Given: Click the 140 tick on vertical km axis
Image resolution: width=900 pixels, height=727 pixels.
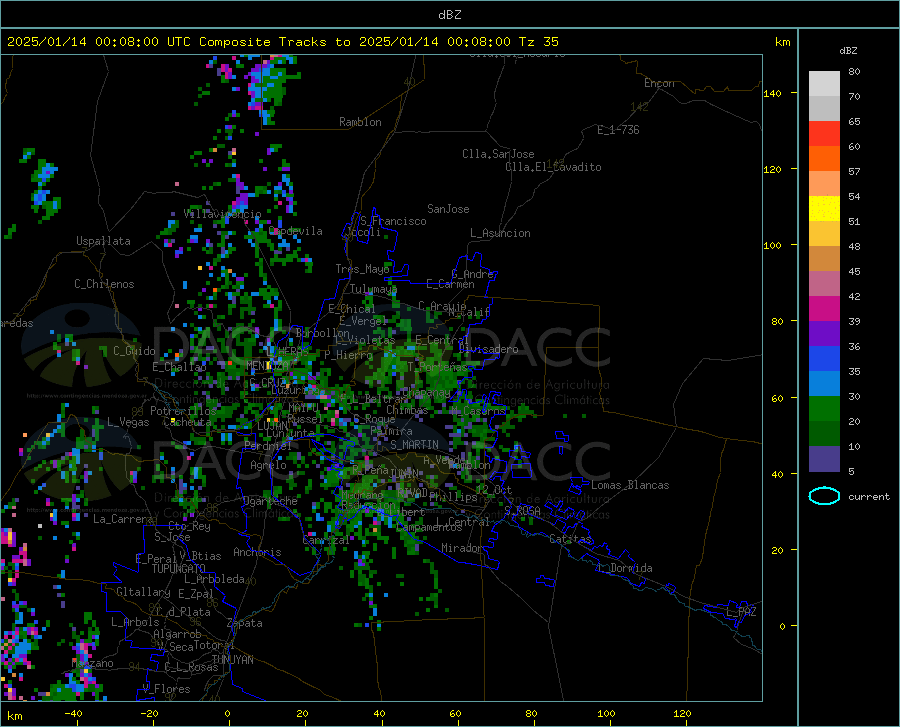Looking at the screenshot, I should click(x=773, y=93).
